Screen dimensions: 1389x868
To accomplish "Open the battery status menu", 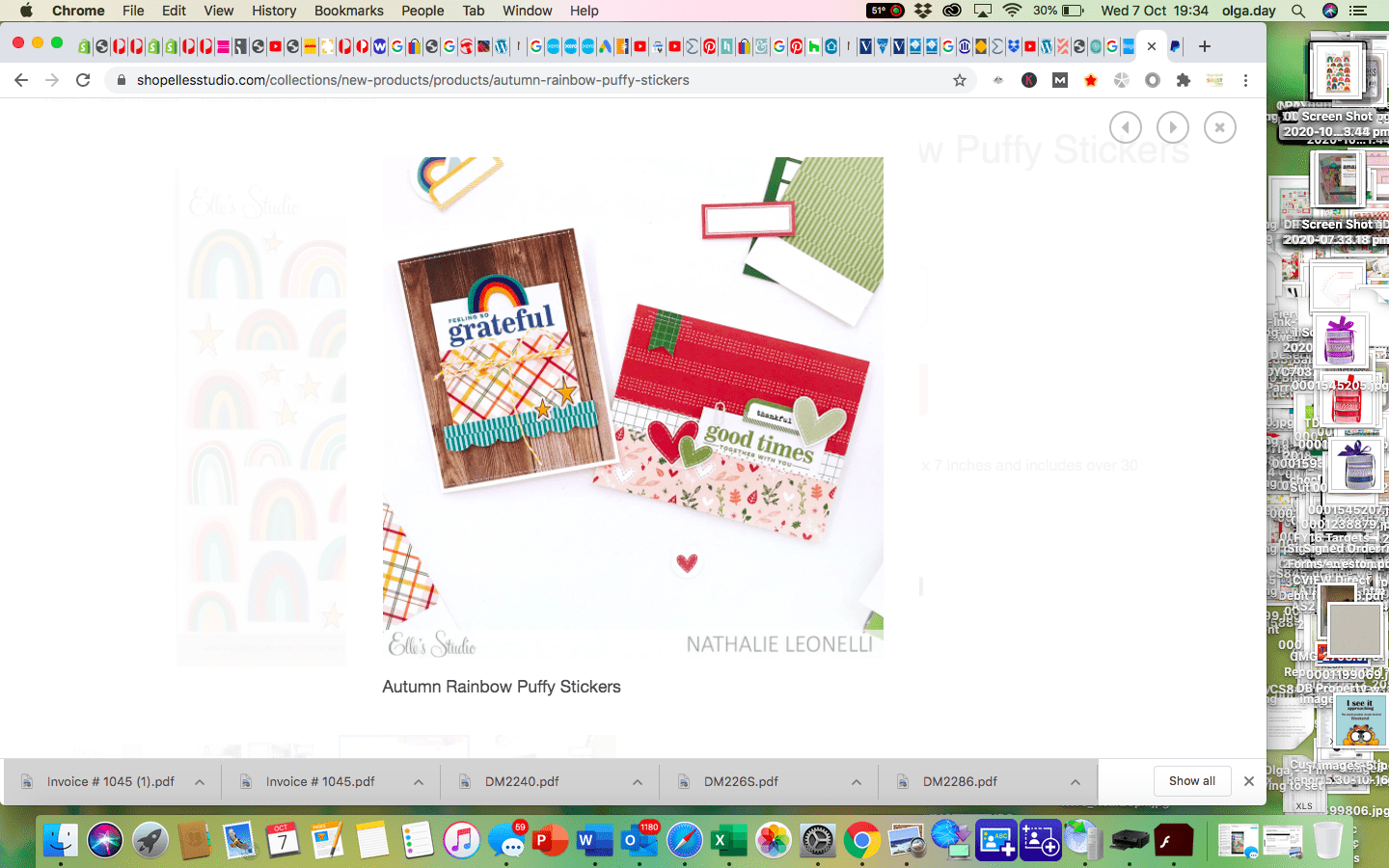I will point(1073,11).
